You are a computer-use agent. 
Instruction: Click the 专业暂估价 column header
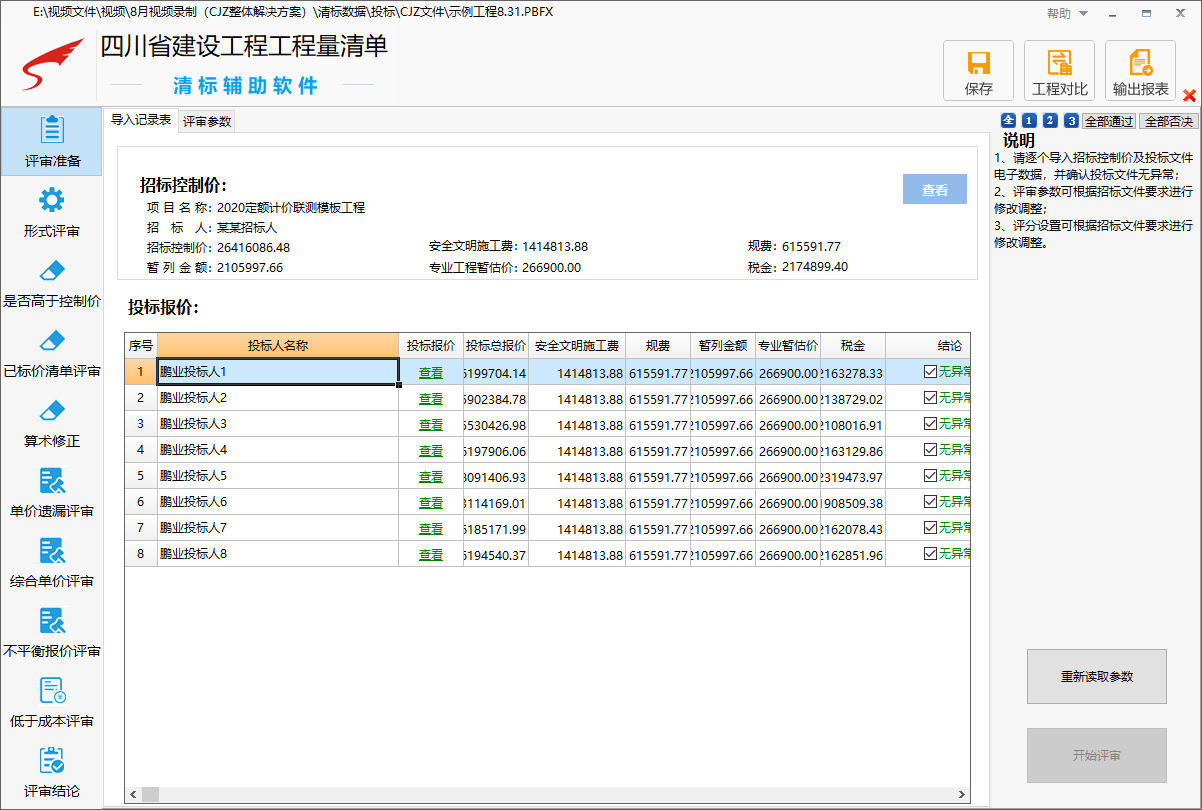coord(788,346)
